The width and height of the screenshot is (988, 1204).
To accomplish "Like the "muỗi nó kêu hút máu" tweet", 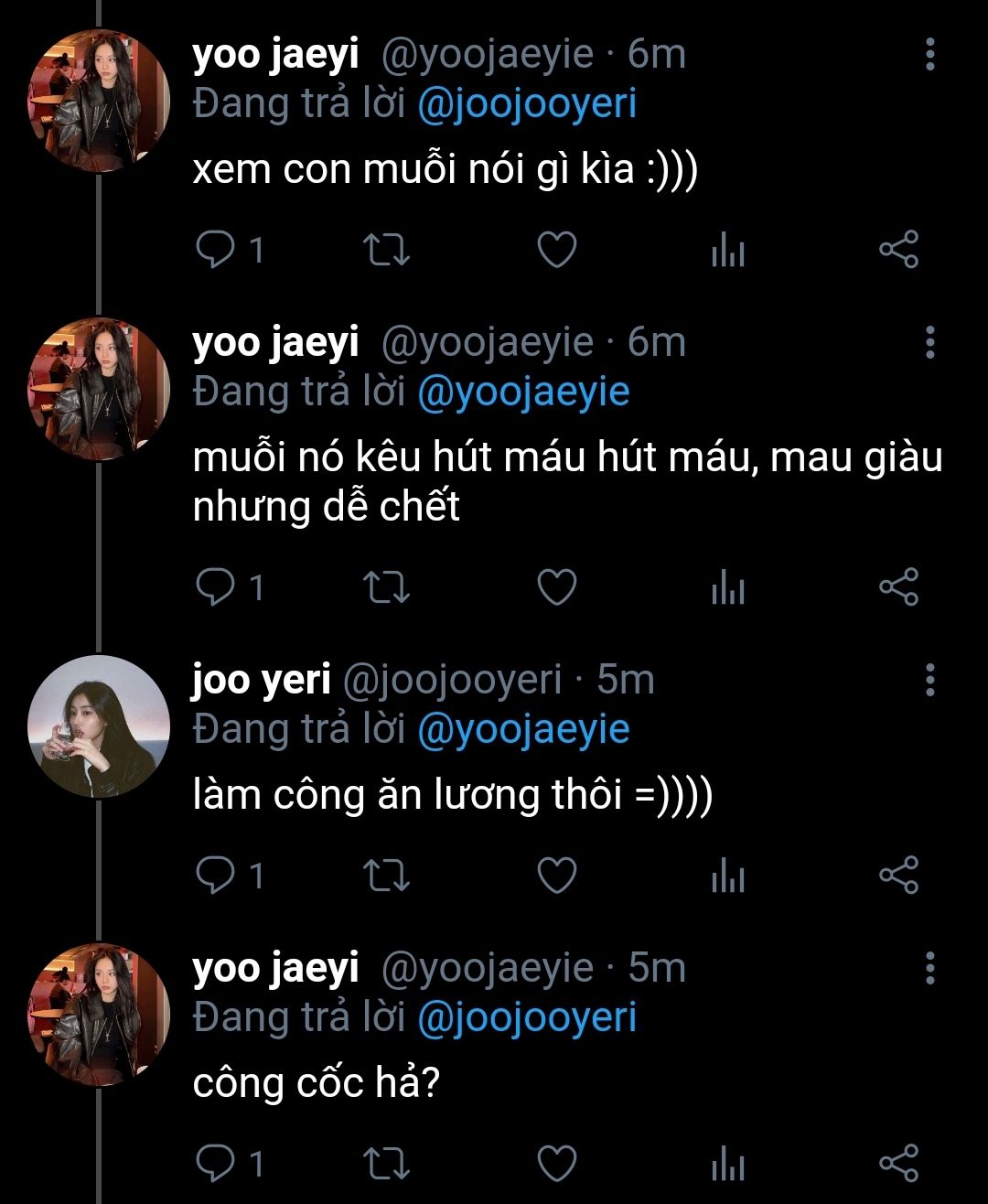I will click(x=556, y=587).
